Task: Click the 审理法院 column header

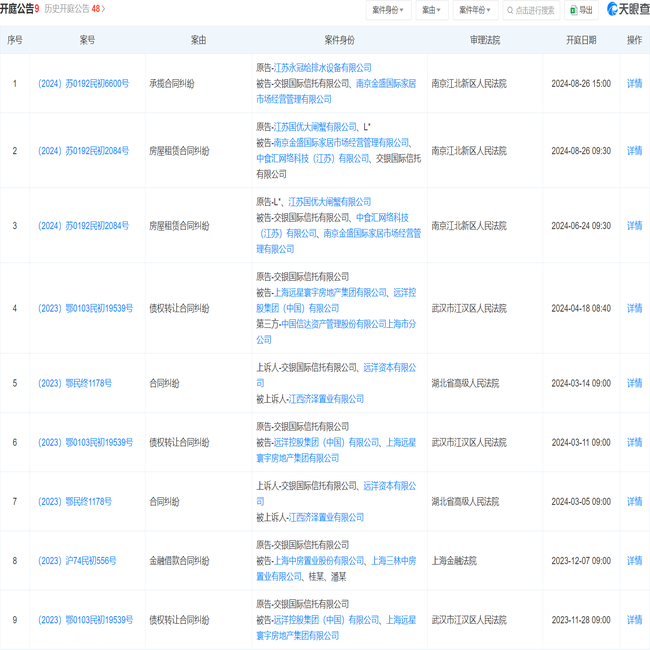Action: pyautogui.click(x=485, y=40)
